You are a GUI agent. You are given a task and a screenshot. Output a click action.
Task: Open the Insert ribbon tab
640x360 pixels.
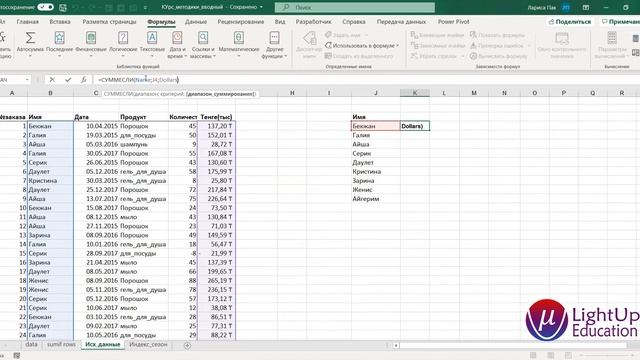60,22
